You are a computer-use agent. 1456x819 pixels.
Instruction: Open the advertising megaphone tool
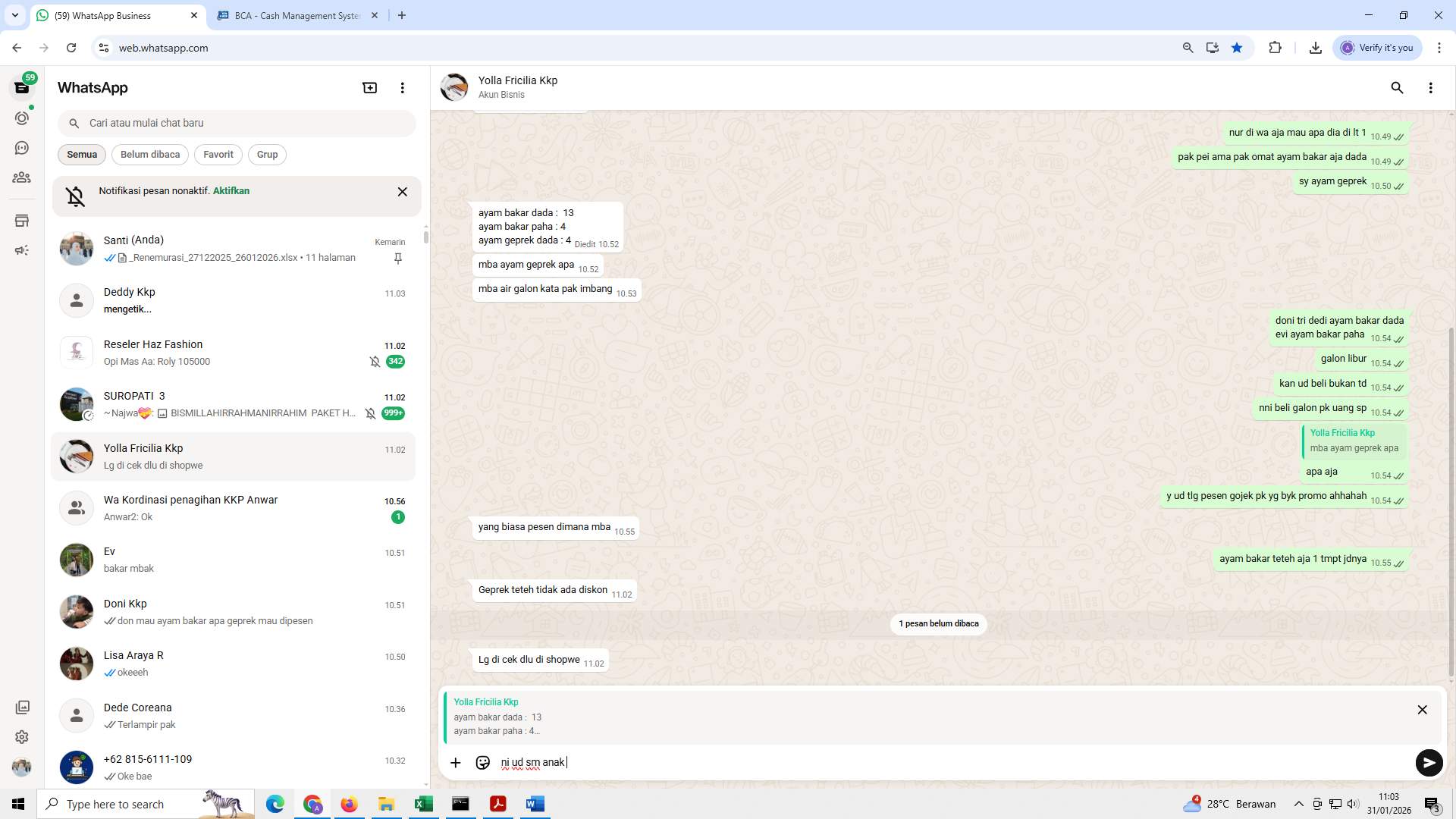pos(22,249)
